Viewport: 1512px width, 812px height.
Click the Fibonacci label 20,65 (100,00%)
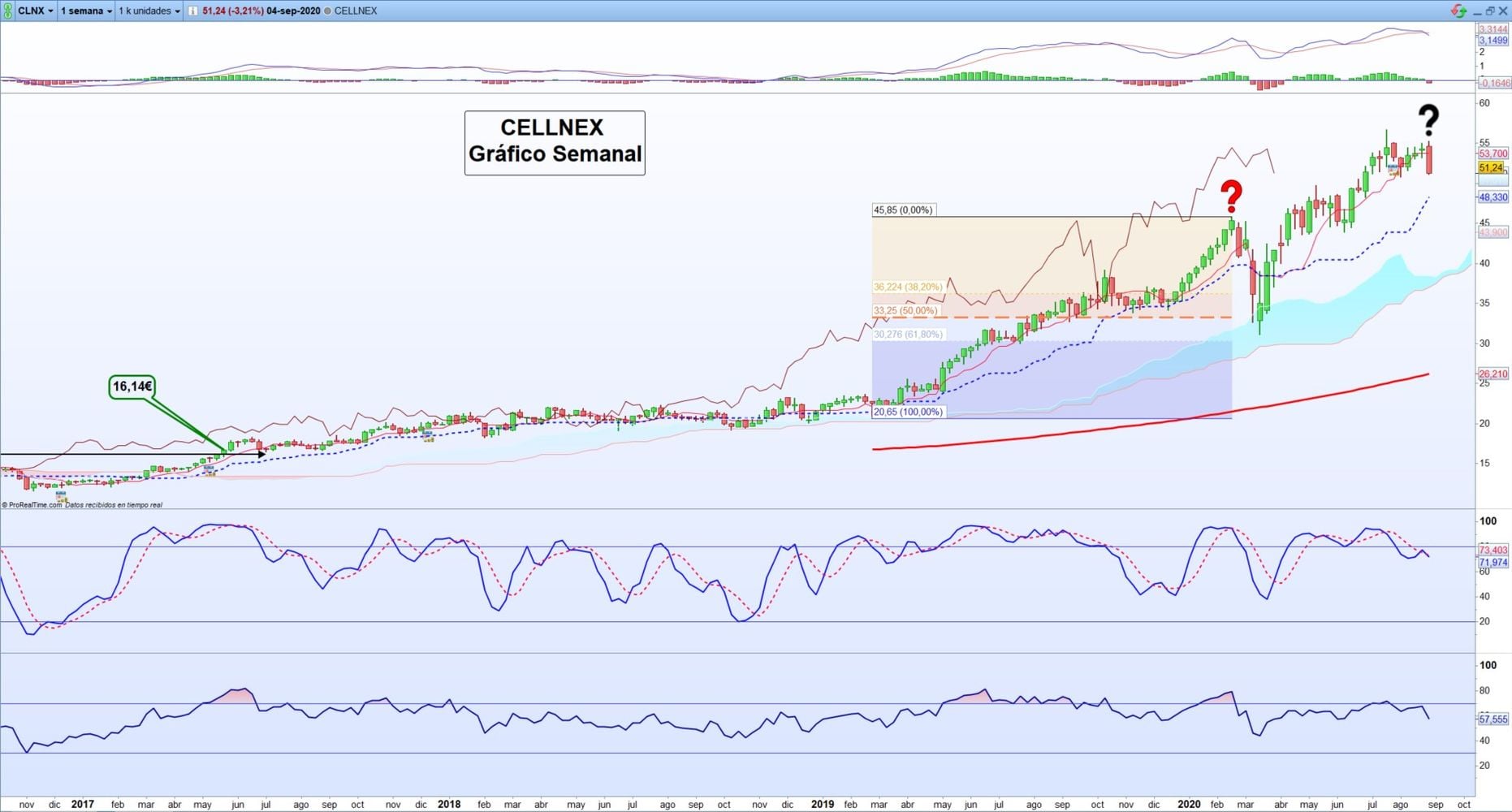pos(908,412)
